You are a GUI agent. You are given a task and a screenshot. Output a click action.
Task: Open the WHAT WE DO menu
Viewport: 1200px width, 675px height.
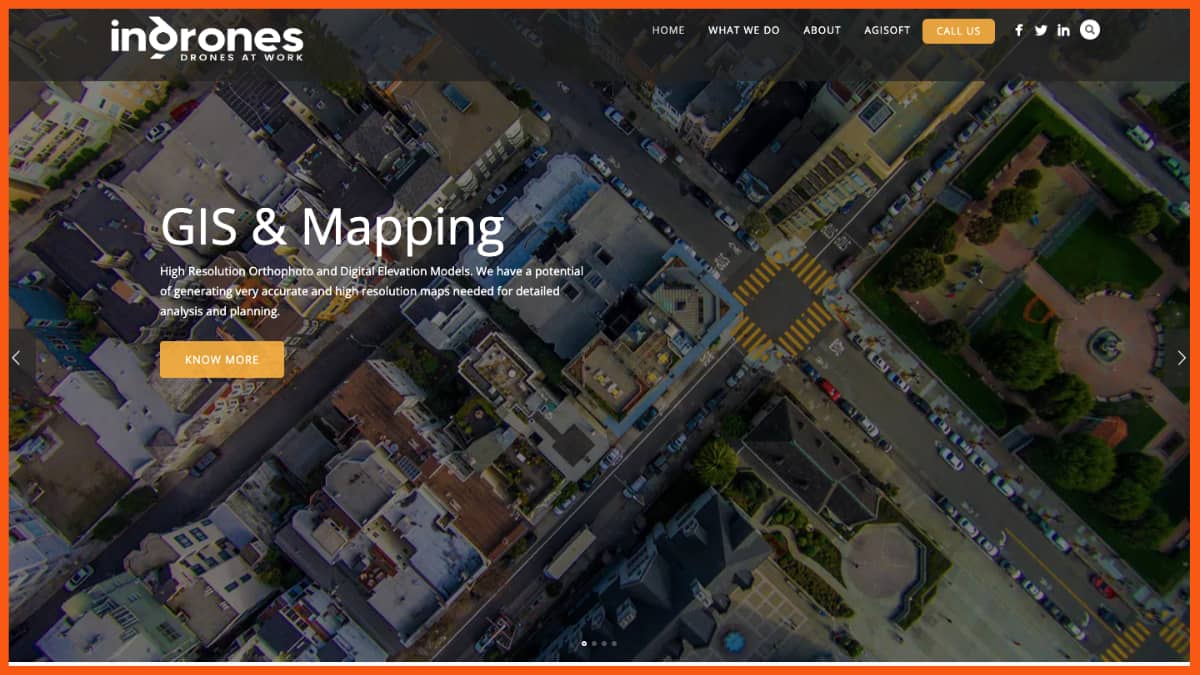744,30
